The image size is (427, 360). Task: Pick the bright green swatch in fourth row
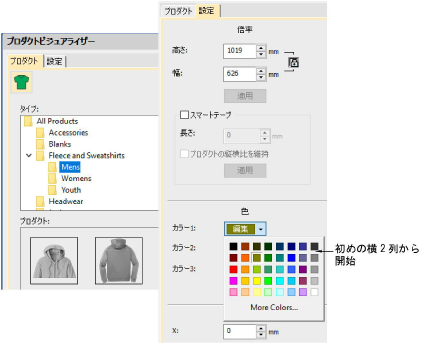(x=268, y=281)
